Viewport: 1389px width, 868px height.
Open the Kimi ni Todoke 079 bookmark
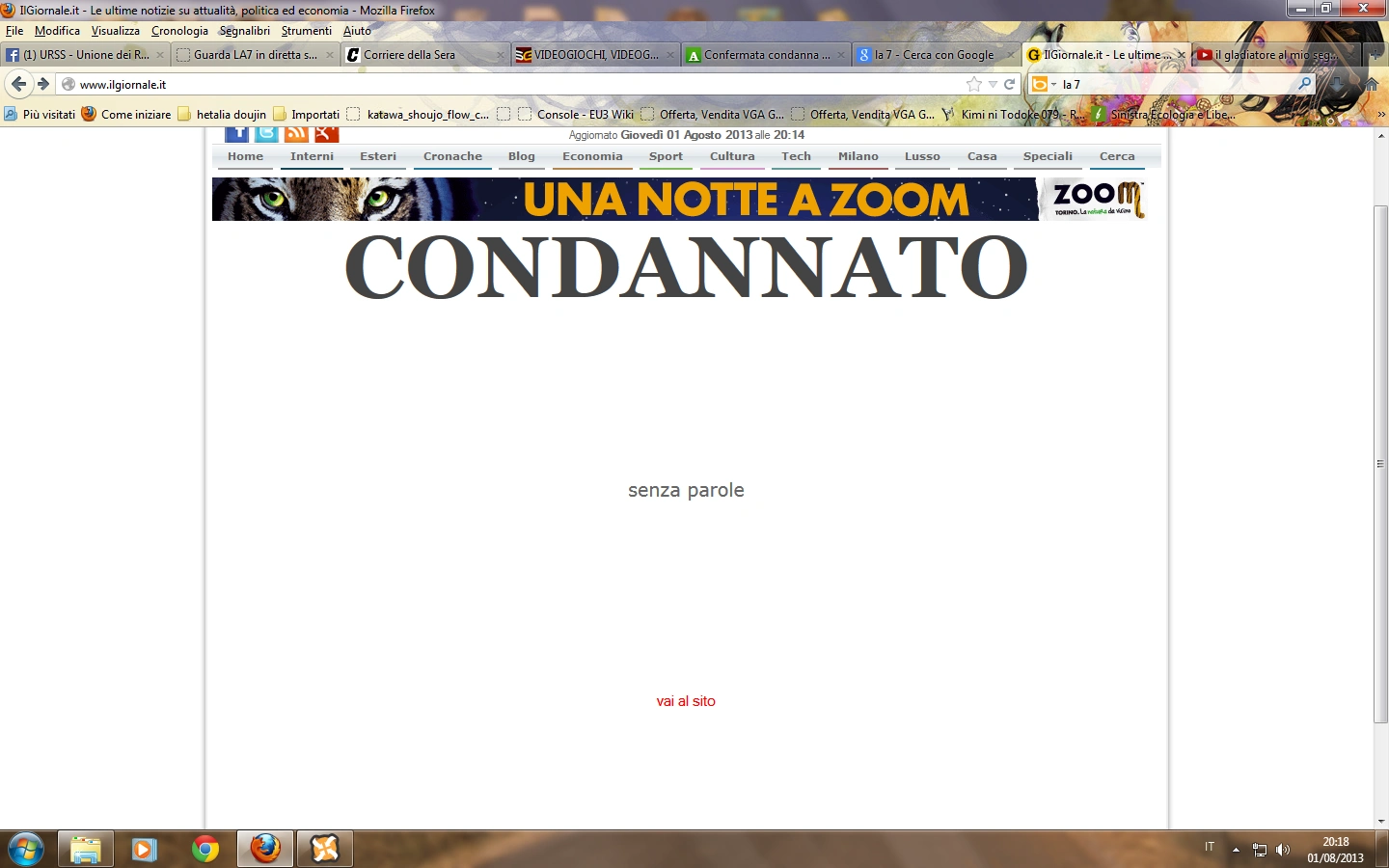[1015, 114]
